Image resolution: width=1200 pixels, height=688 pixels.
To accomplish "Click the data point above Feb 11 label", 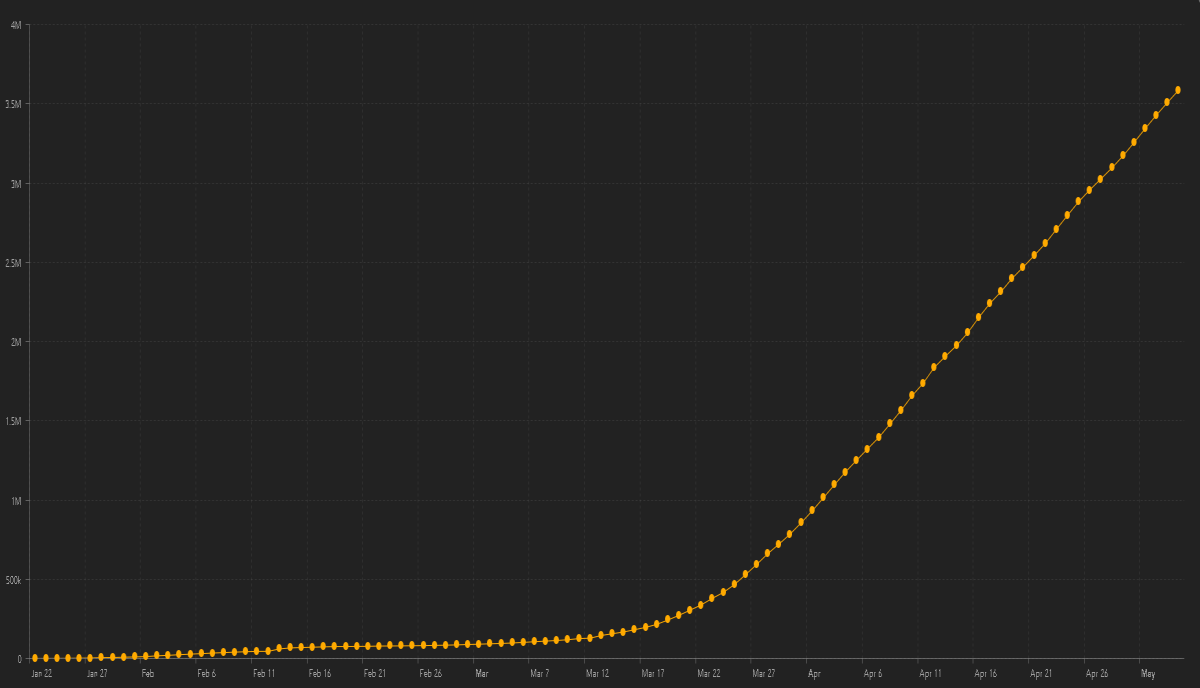I will (x=257, y=651).
